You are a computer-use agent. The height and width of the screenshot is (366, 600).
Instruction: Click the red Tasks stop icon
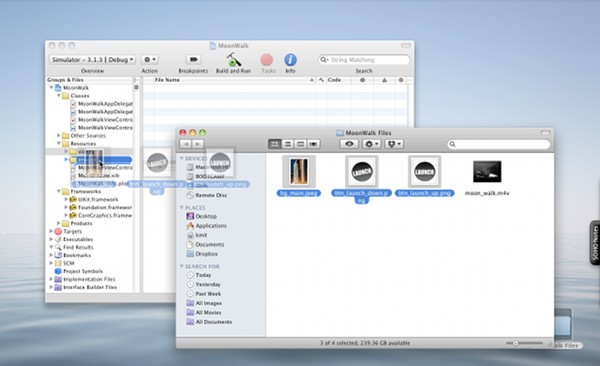tap(267, 60)
